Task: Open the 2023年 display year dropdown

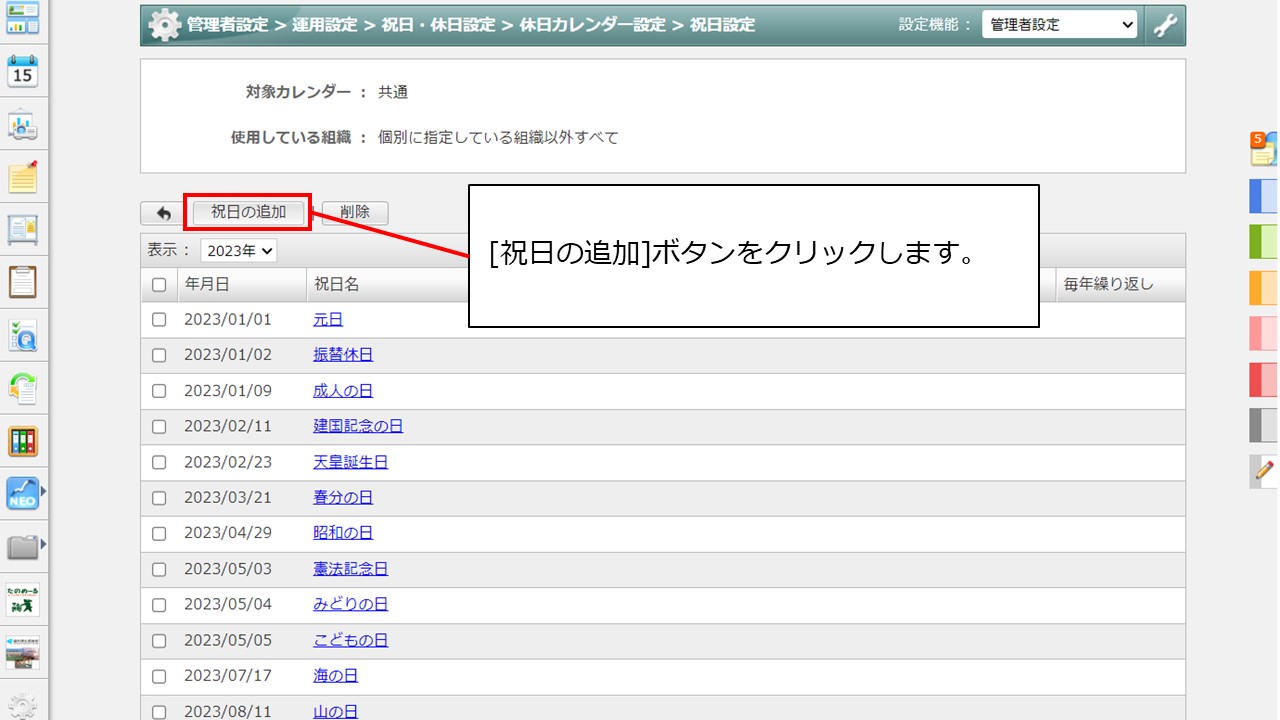Action: point(238,251)
